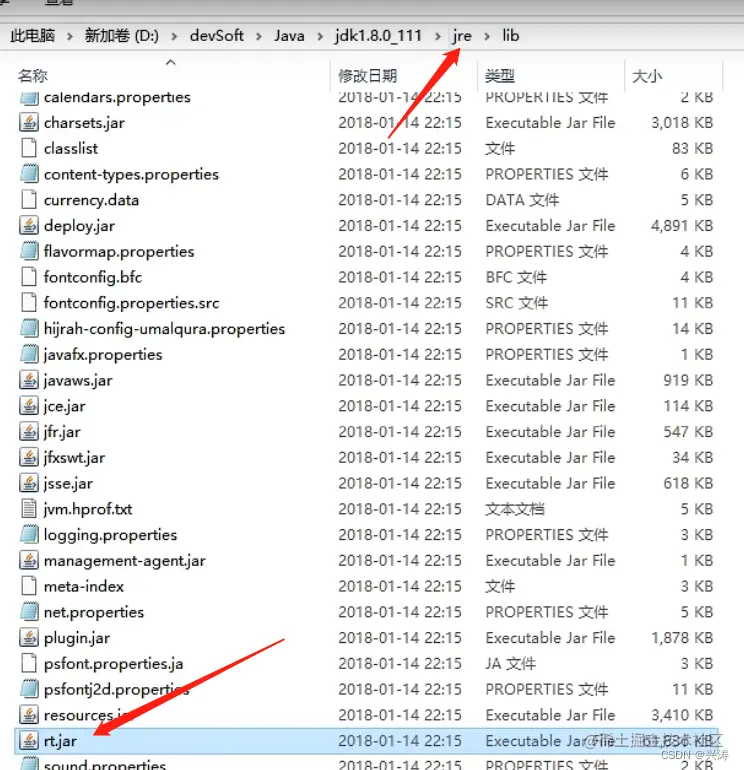Click the 4,891 KB size cell
The image size is (744, 770).
(682, 226)
